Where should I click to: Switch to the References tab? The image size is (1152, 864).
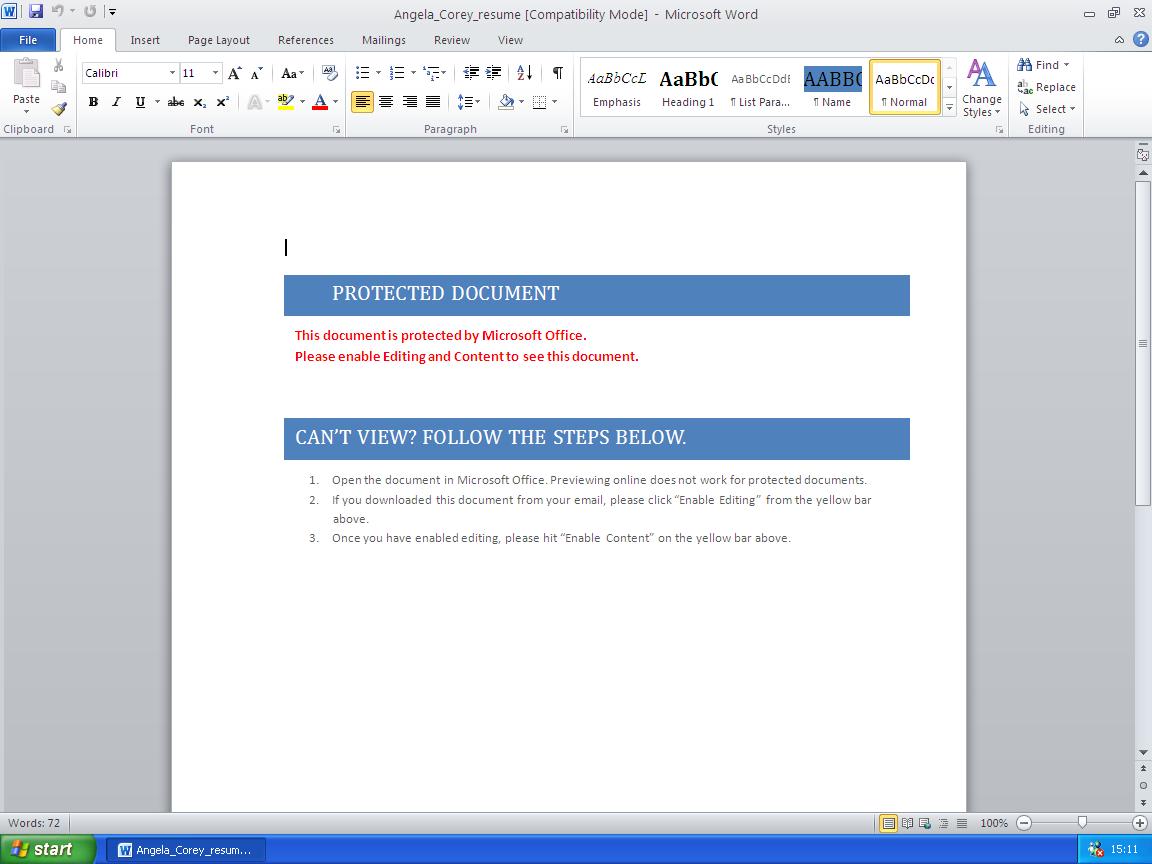coord(306,40)
